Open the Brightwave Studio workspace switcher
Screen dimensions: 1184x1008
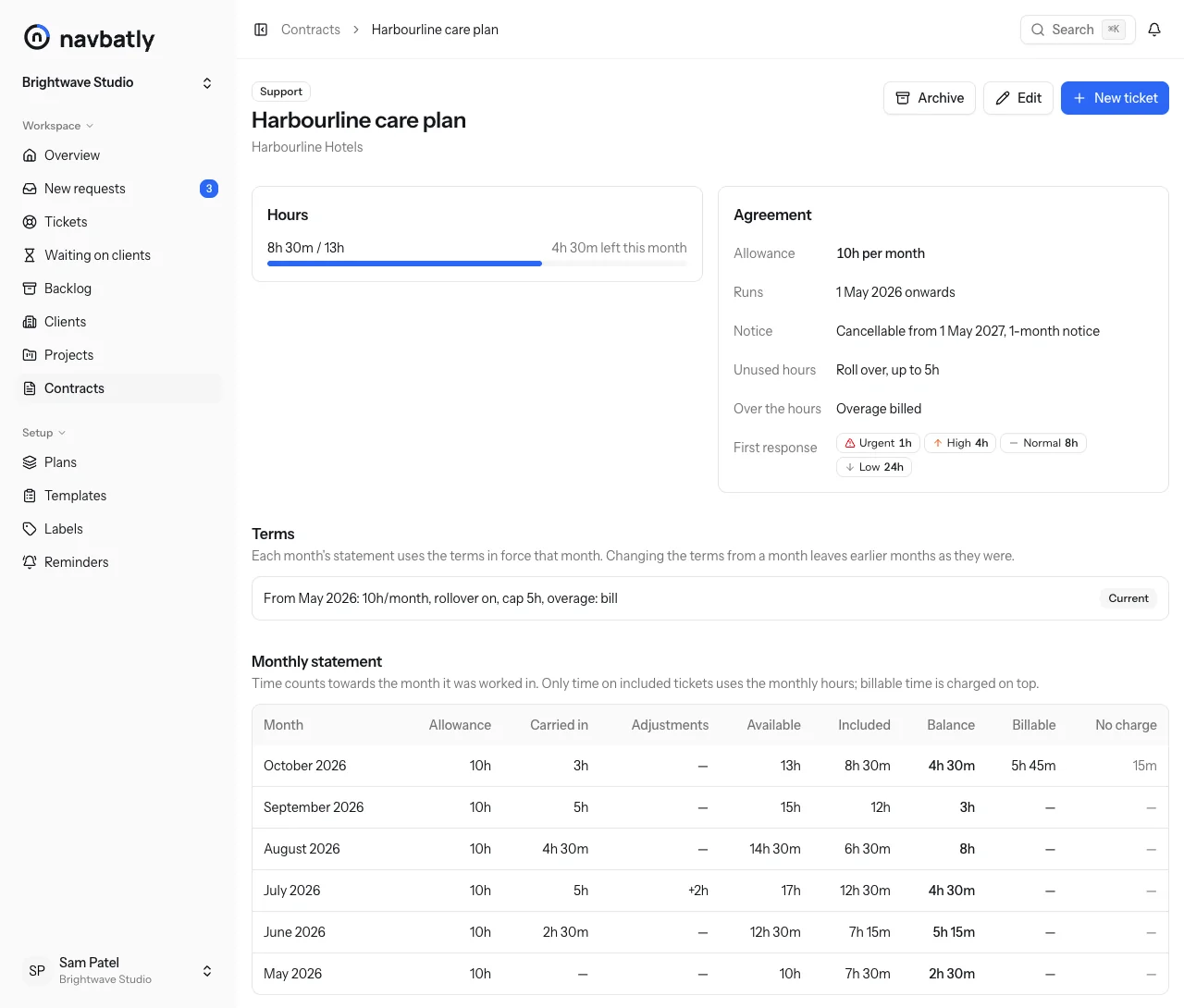coord(118,82)
